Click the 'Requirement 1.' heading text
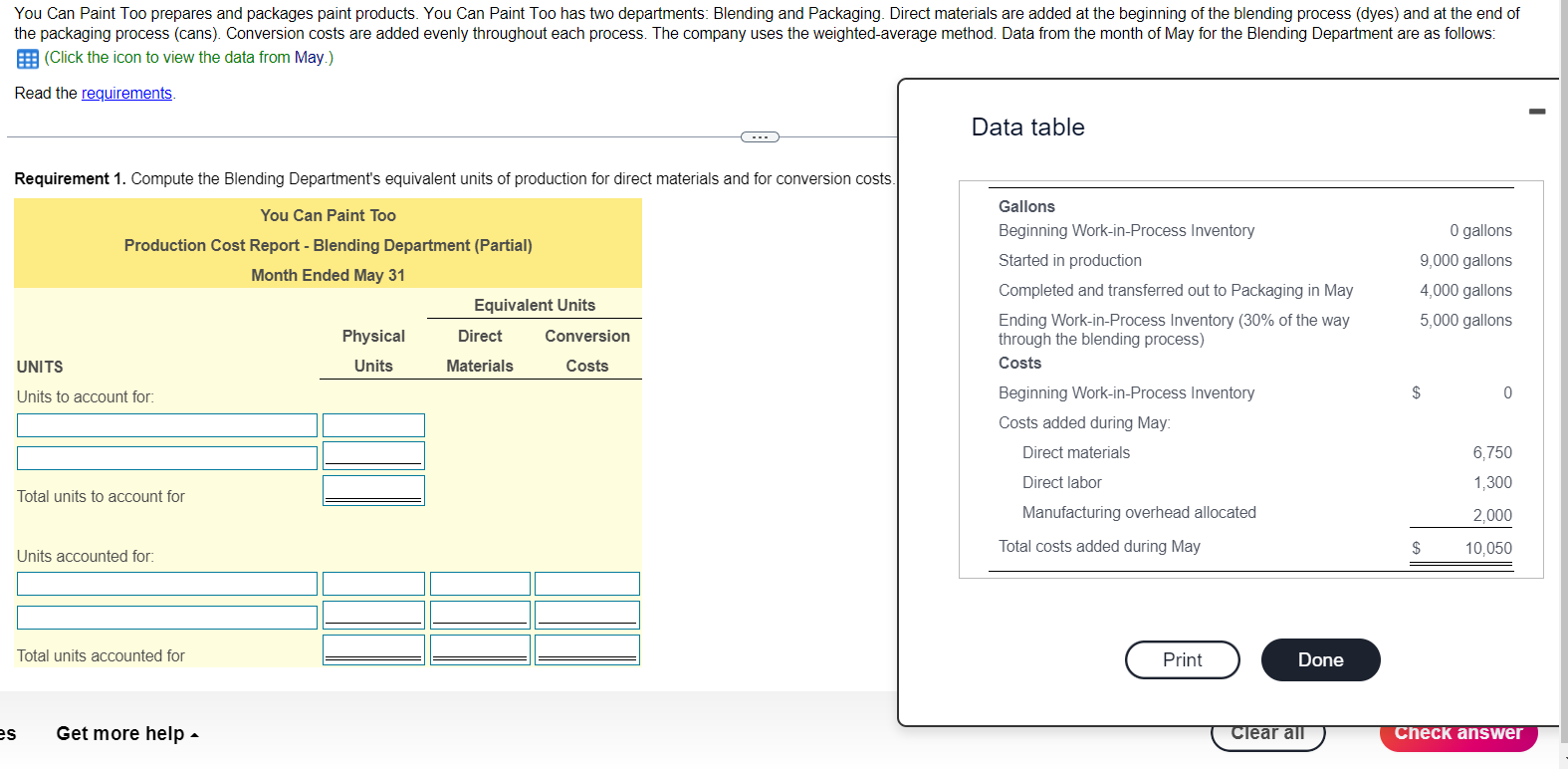The image size is (1568, 769). 70,178
